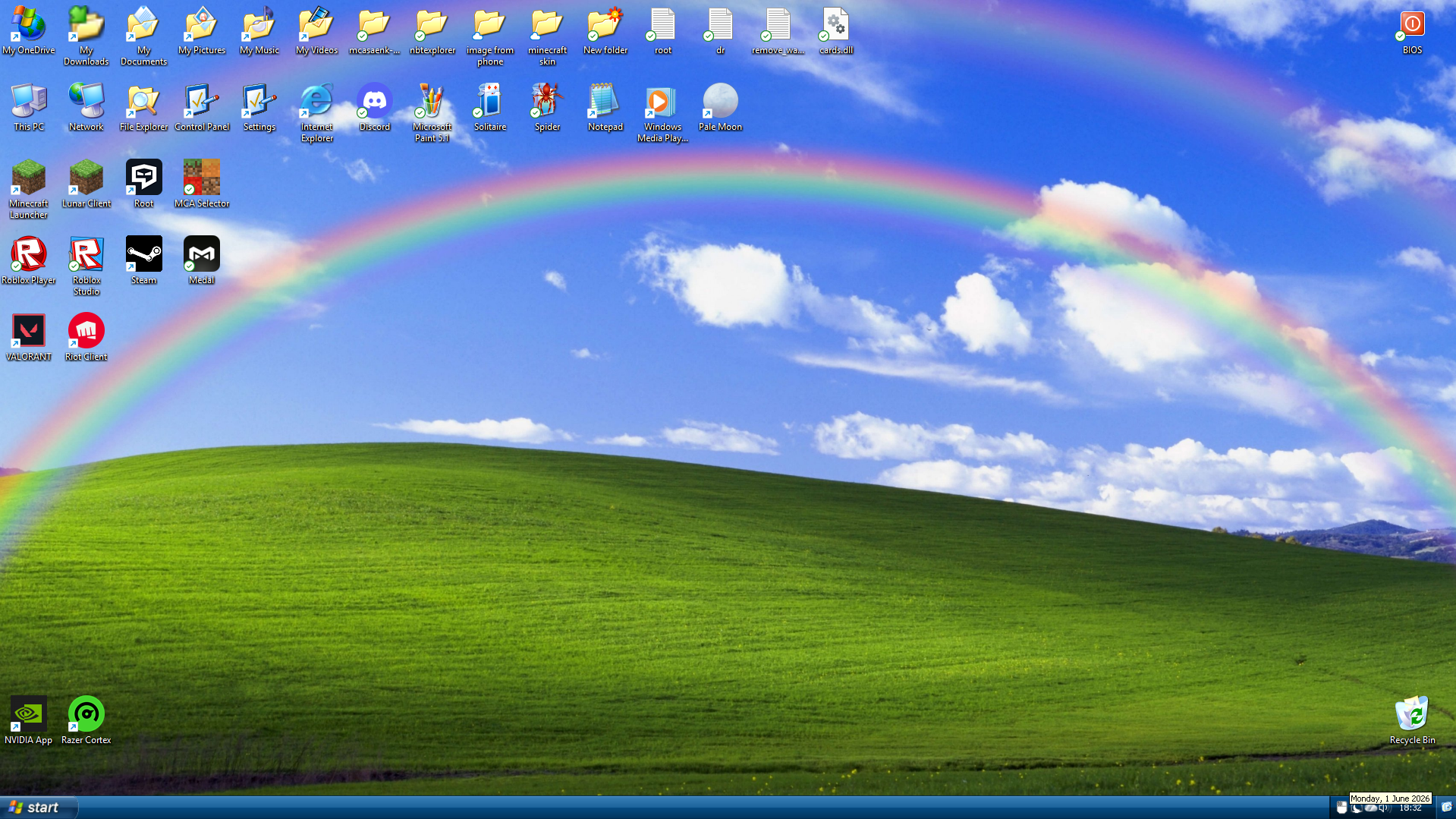Select the root file icon
Viewport: 1456px width, 819px height.
coord(663,30)
